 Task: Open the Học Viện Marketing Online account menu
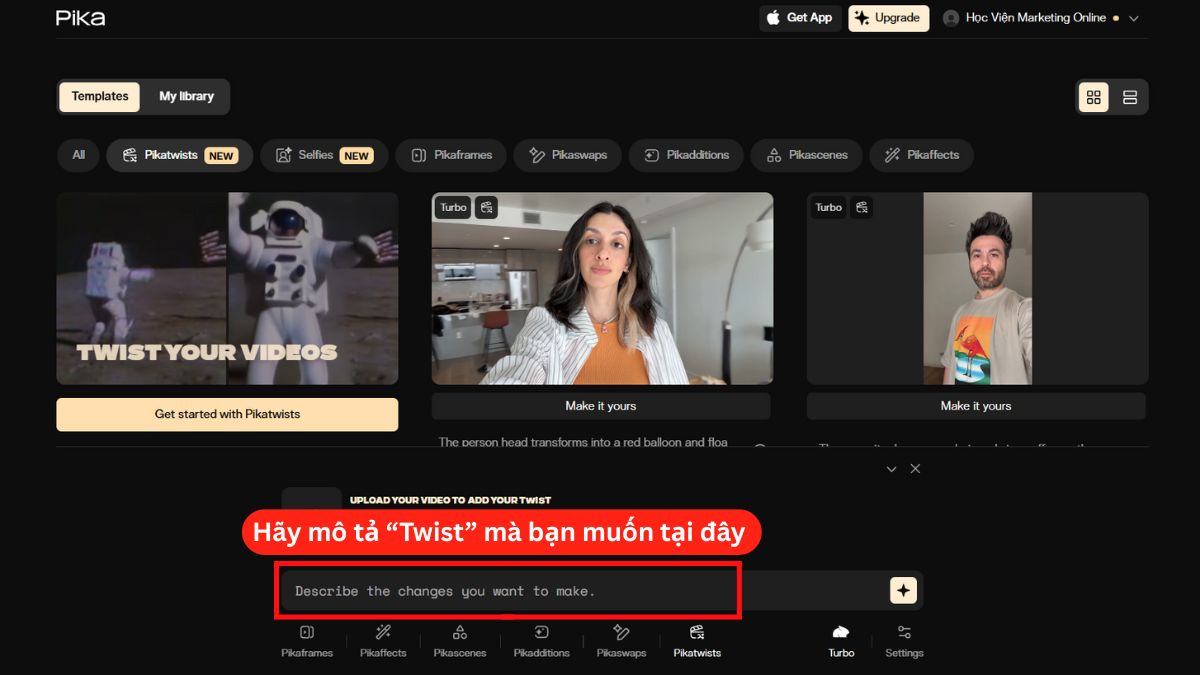coord(1041,18)
